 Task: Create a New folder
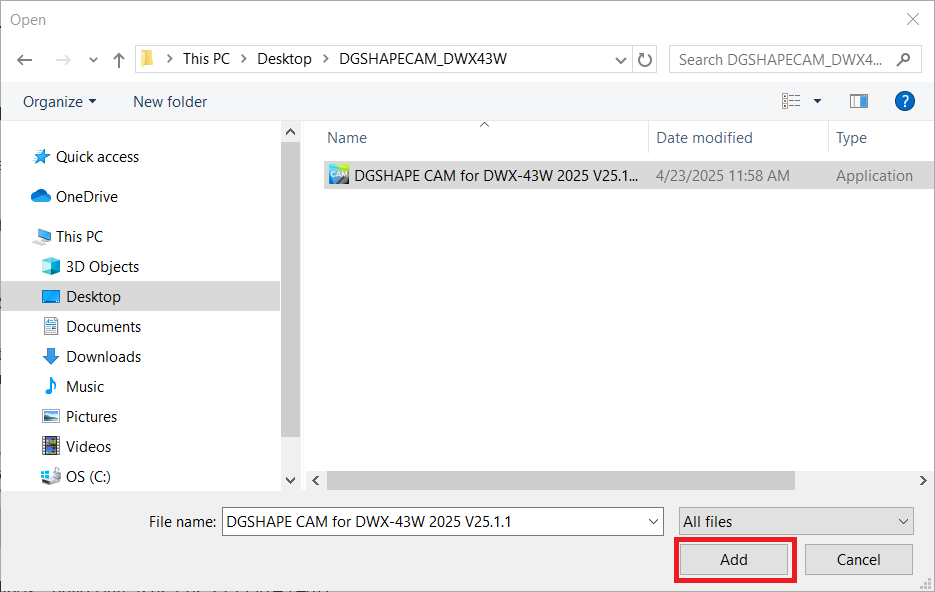170,102
